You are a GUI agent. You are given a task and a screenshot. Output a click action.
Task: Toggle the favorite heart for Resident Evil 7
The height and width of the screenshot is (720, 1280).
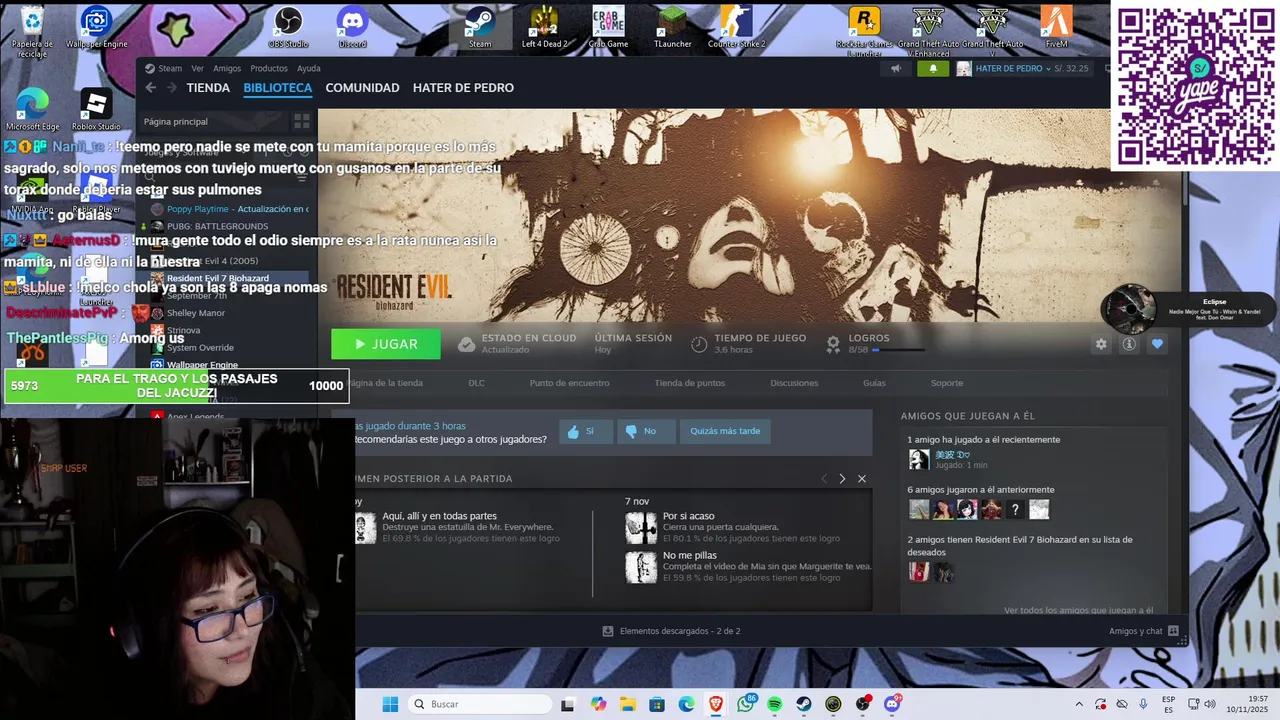click(x=1157, y=344)
